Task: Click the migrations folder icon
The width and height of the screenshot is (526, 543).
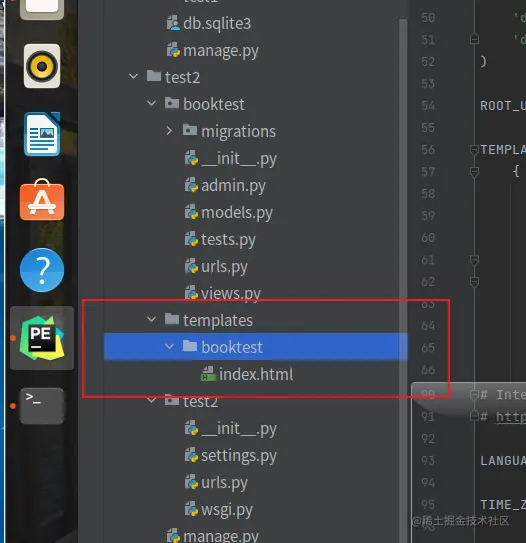Action: point(190,130)
